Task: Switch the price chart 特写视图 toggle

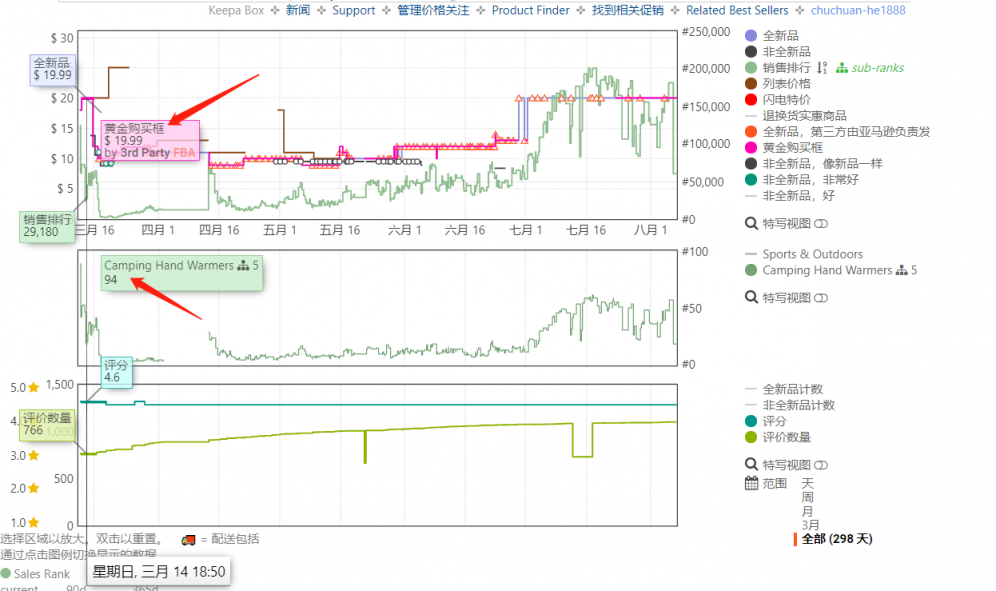Action: pyautogui.click(x=821, y=224)
